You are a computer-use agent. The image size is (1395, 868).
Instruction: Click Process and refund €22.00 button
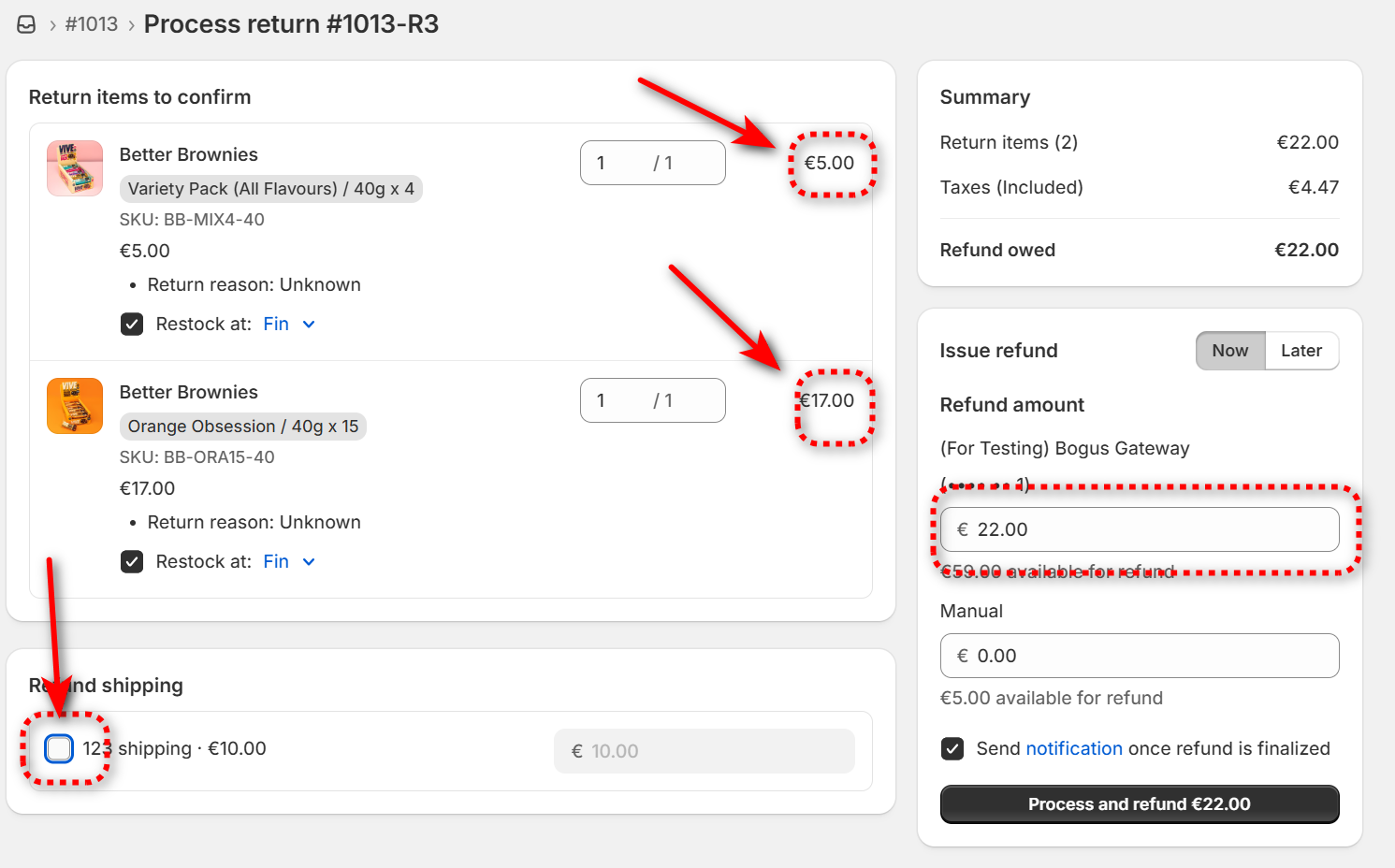click(1139, 804)
